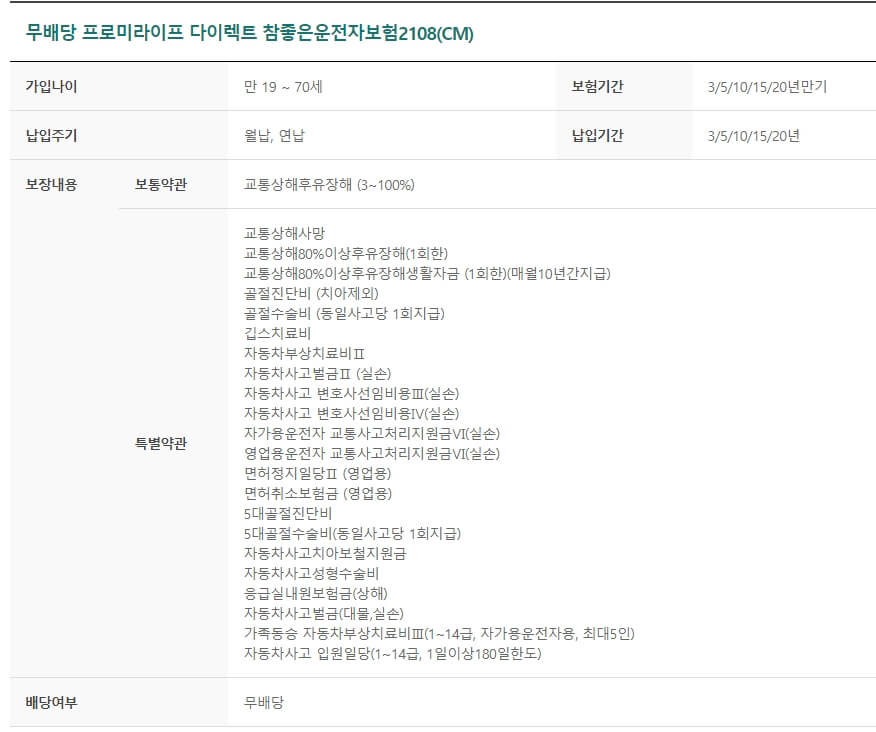
Task: Select 골절수술비 (동일사고당 1회지급) line
Action: coord(344,314)
